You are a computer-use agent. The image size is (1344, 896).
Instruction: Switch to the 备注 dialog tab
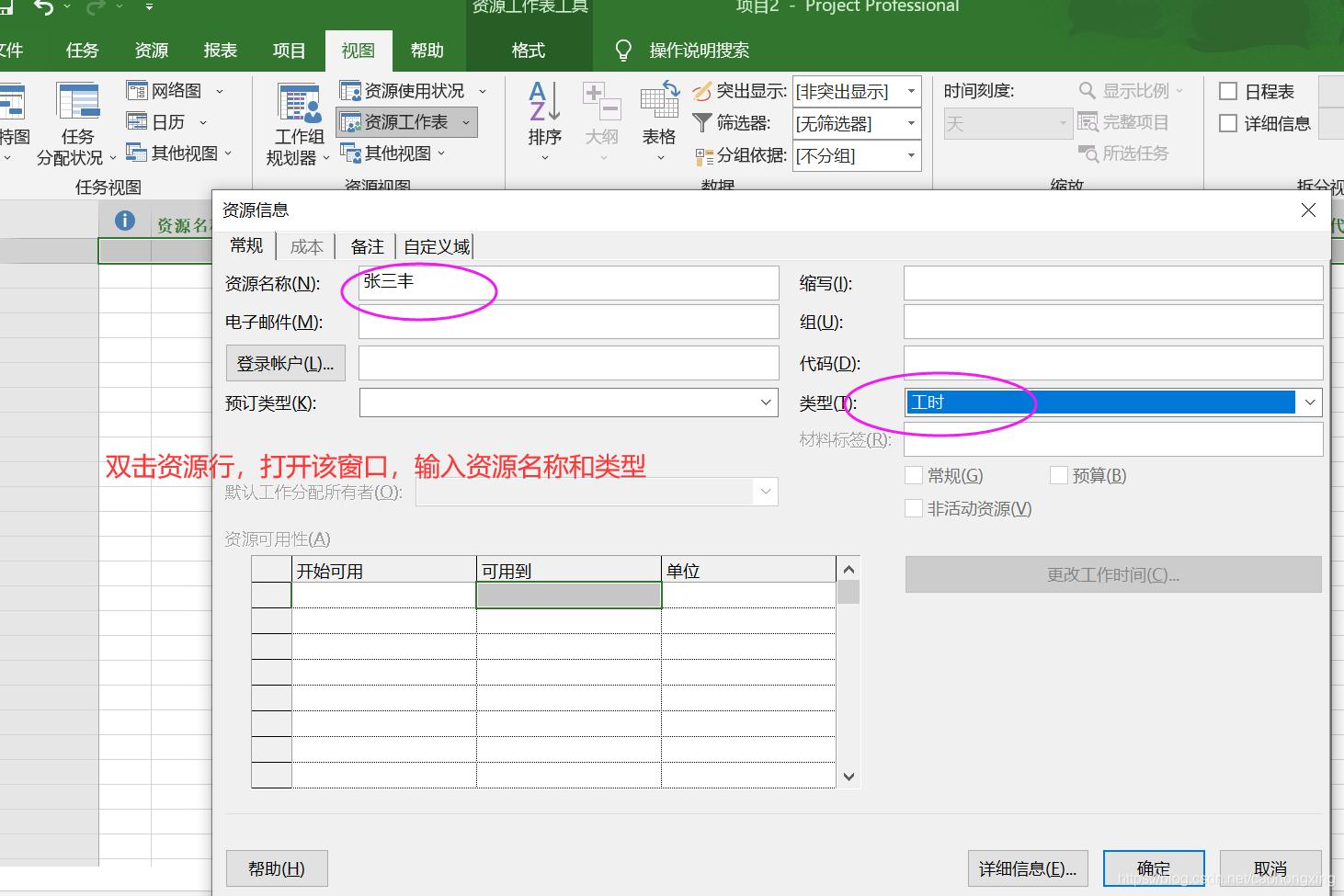click(367, 246)
